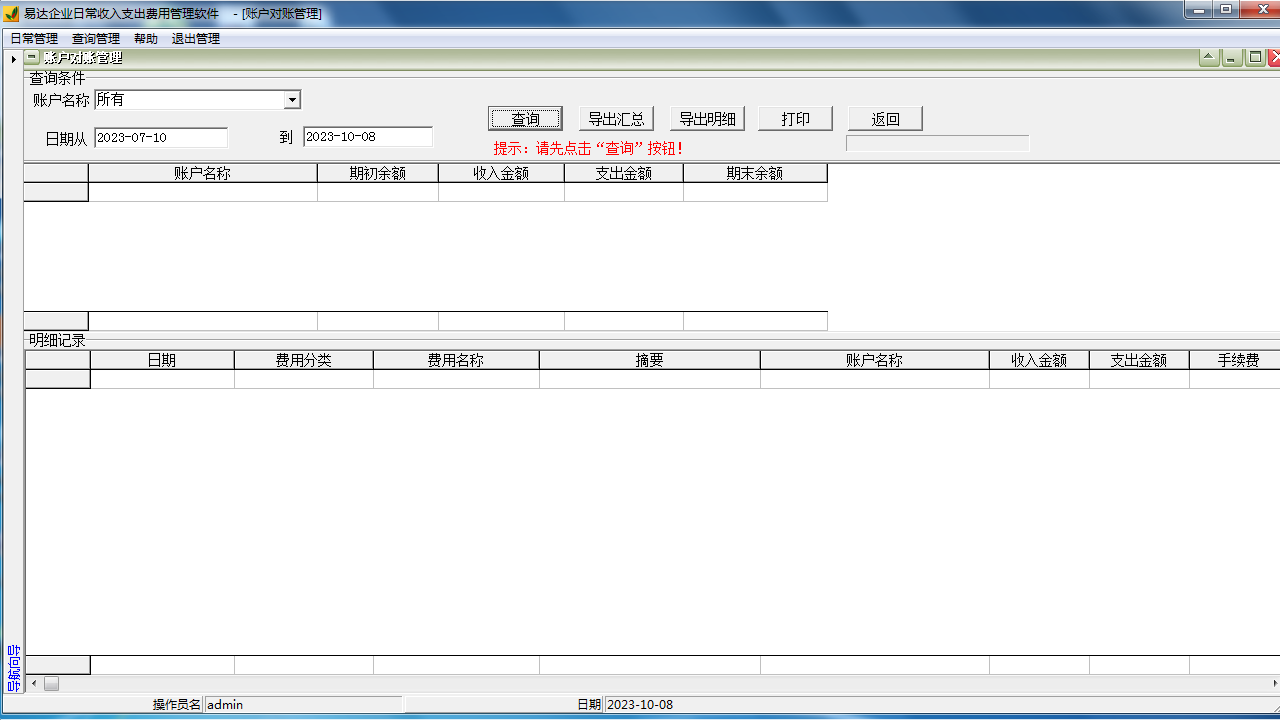This screenshot has height=720, width=1280.
Task: Click the 返回 button
Action: 885,119
